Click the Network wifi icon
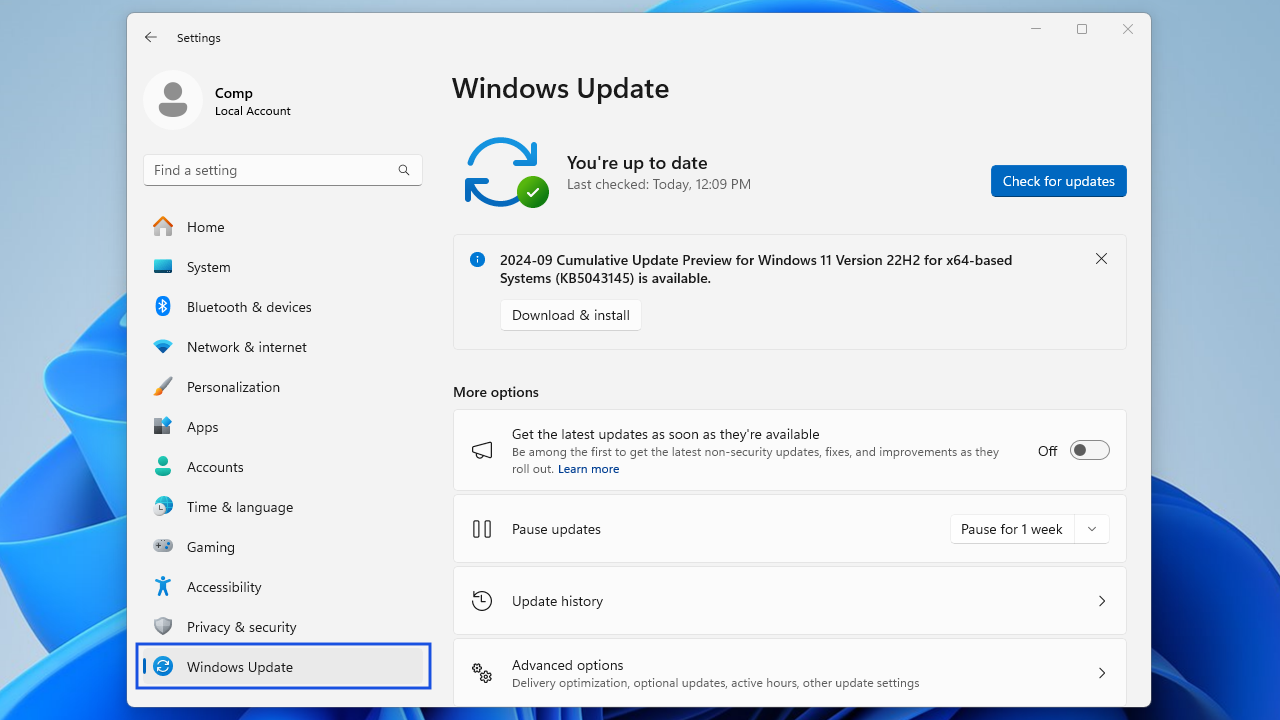Viewport: 1280px width, 720px height. (x=163, y=347)
